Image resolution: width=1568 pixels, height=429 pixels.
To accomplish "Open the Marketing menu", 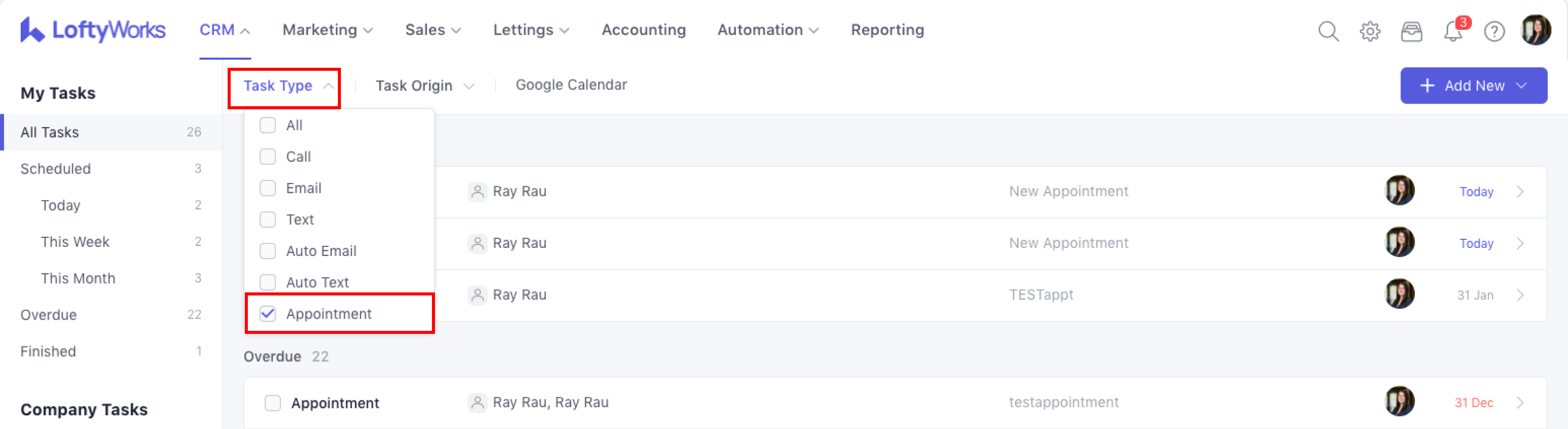I will (327, 30).
